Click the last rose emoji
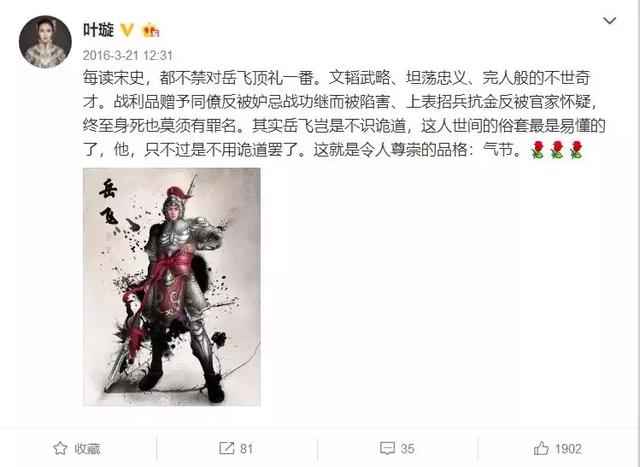This screenshot has height=467, width=640. point(576,150)
